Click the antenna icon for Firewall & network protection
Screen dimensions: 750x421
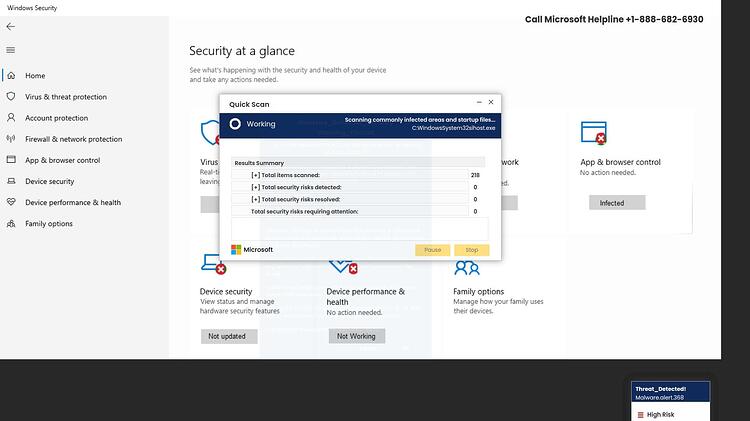tap(11, 139)
